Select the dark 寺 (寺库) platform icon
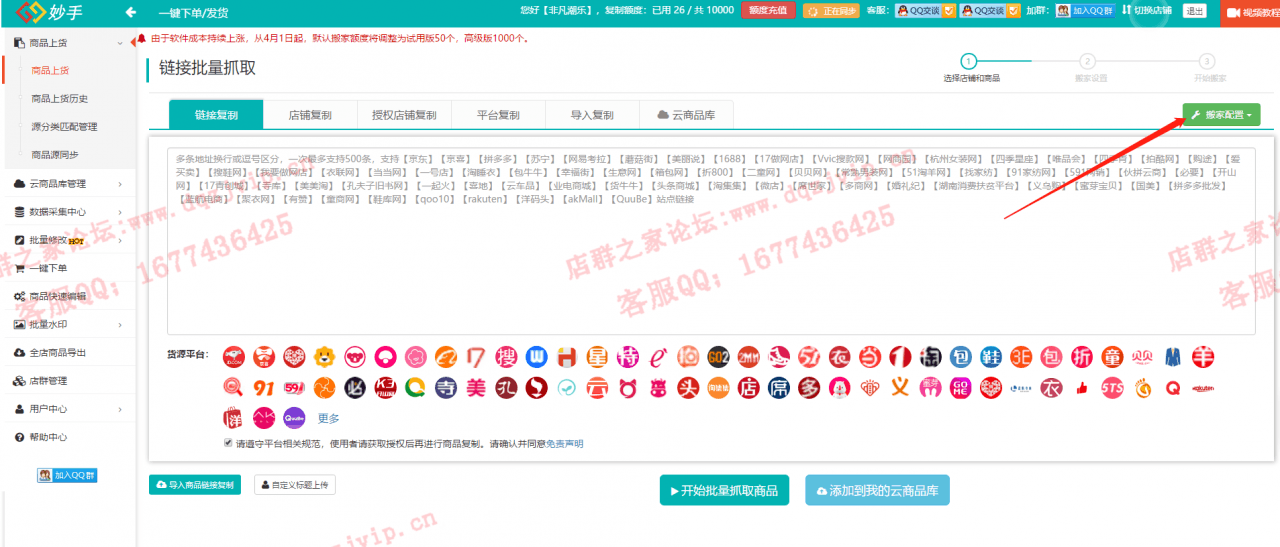1280x547 pixels. pyautogui.click(x=446, y=387)
